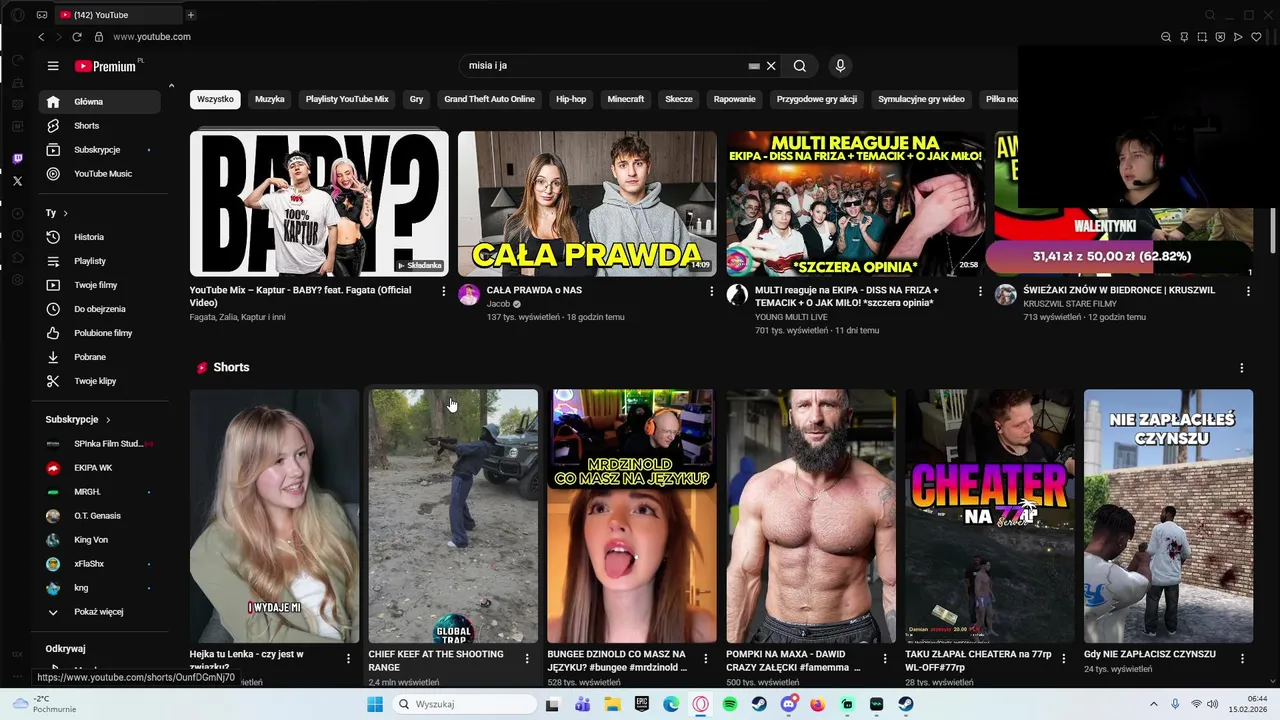The width and height of the screenshot is (1280, 720).
Task: Start voice search with the microphone
Action: [x=840, y=66]
